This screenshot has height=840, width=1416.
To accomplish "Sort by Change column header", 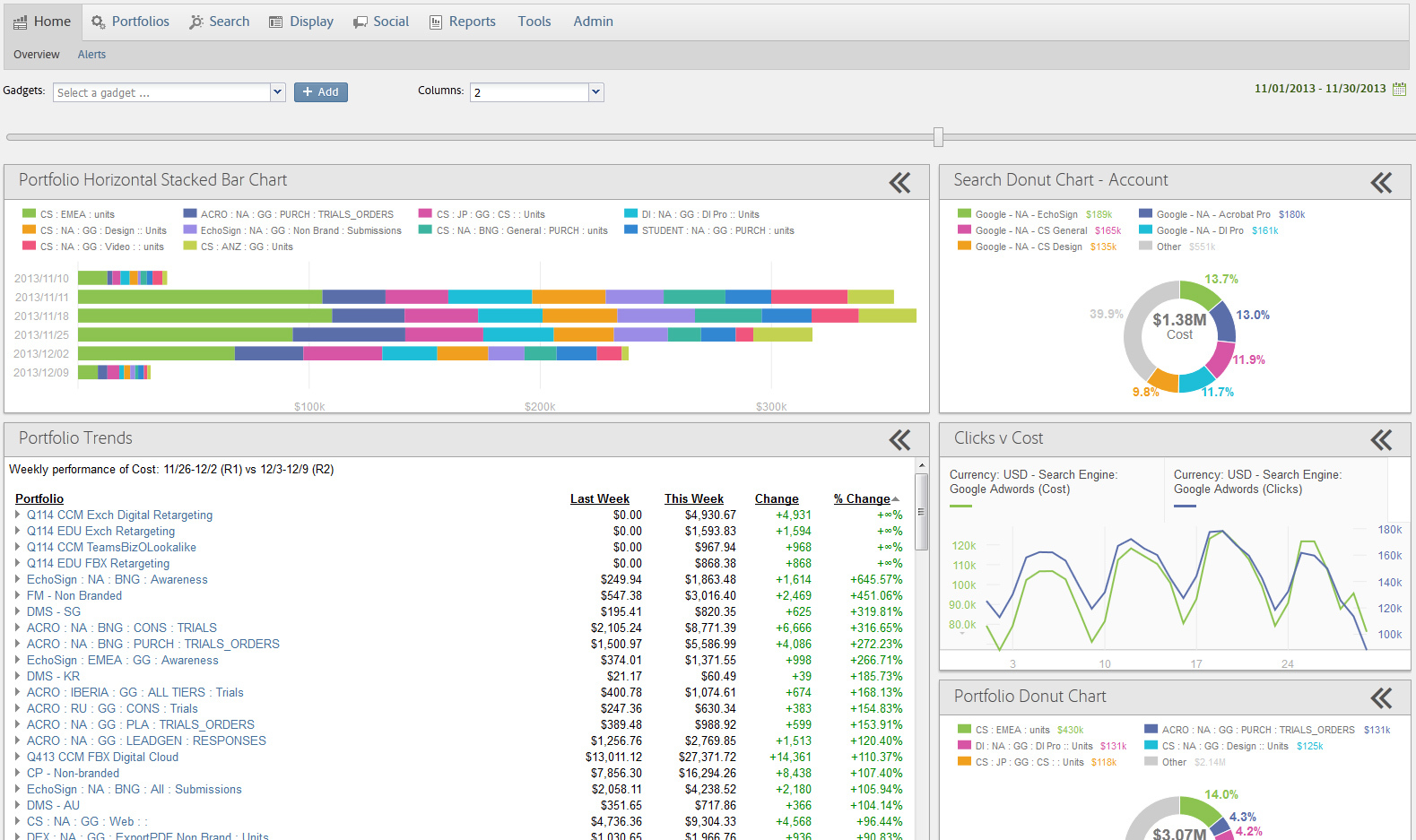I will (777, 498).
